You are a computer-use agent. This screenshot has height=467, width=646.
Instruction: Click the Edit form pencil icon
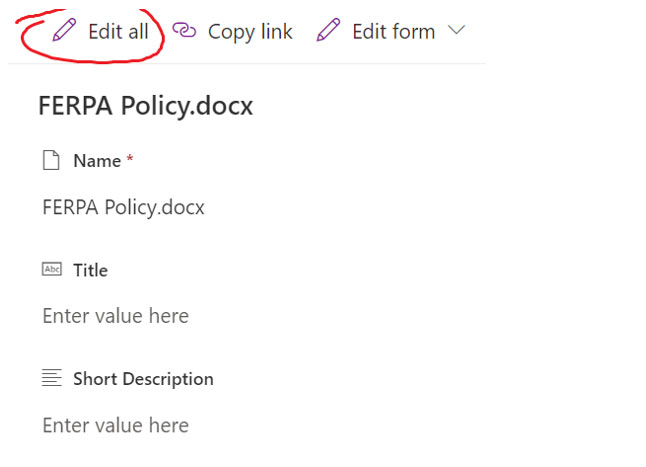[328, 30]
